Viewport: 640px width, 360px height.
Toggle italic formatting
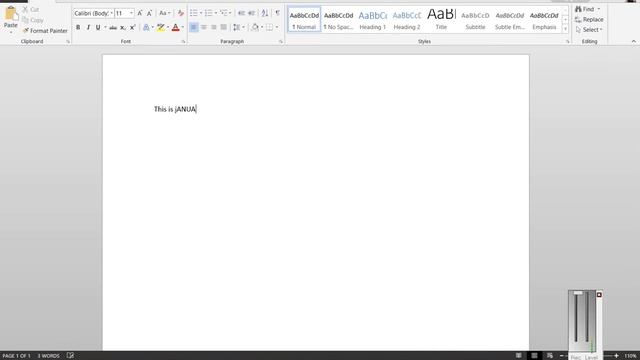(88, 27)
